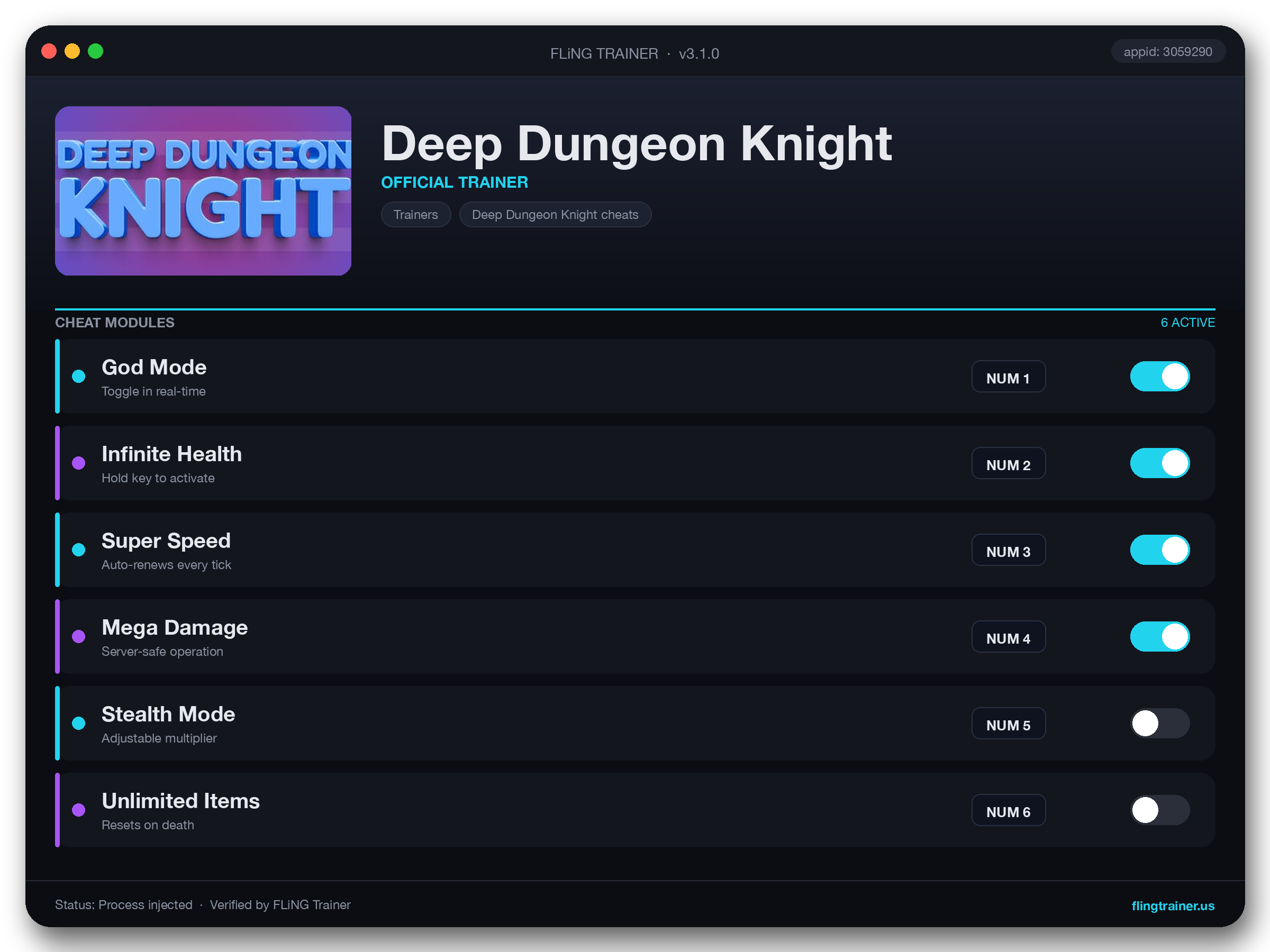Viewport: 1270px width, 952px height.
Task: Click the FLiNG TRAINER v3.1.0 title
Action: 634,54
